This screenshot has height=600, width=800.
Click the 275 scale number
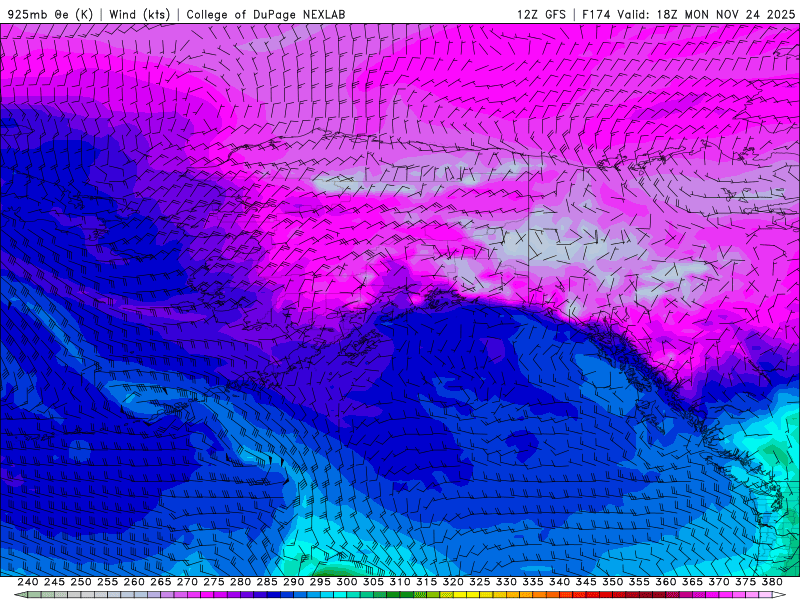[x=214, y=582]
